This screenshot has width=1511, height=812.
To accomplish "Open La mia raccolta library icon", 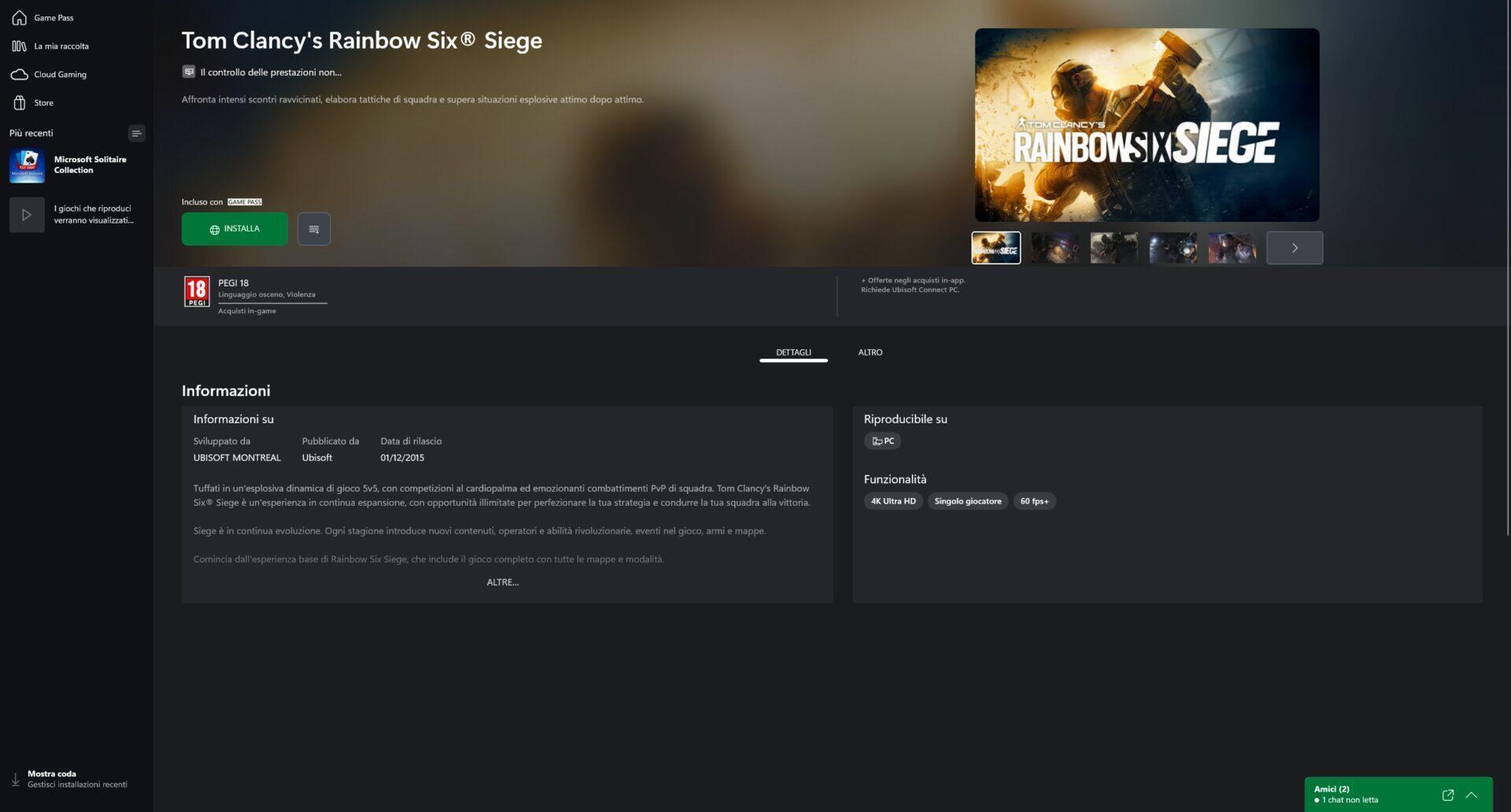I will pos(20,46).
